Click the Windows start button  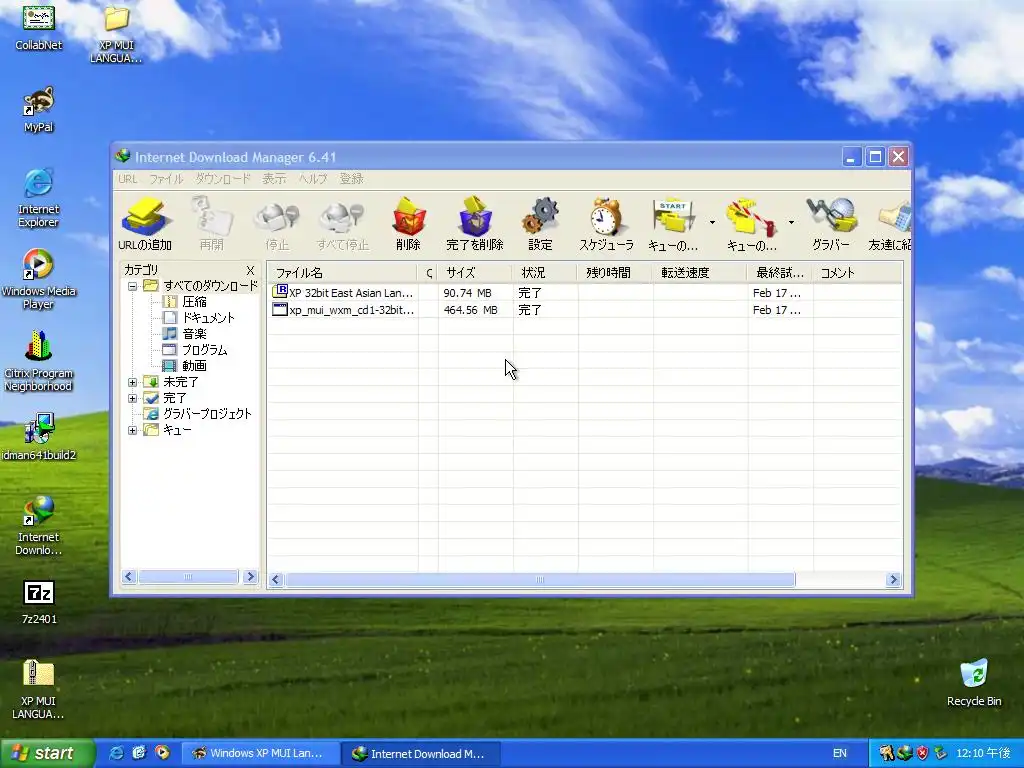(46, 753)
